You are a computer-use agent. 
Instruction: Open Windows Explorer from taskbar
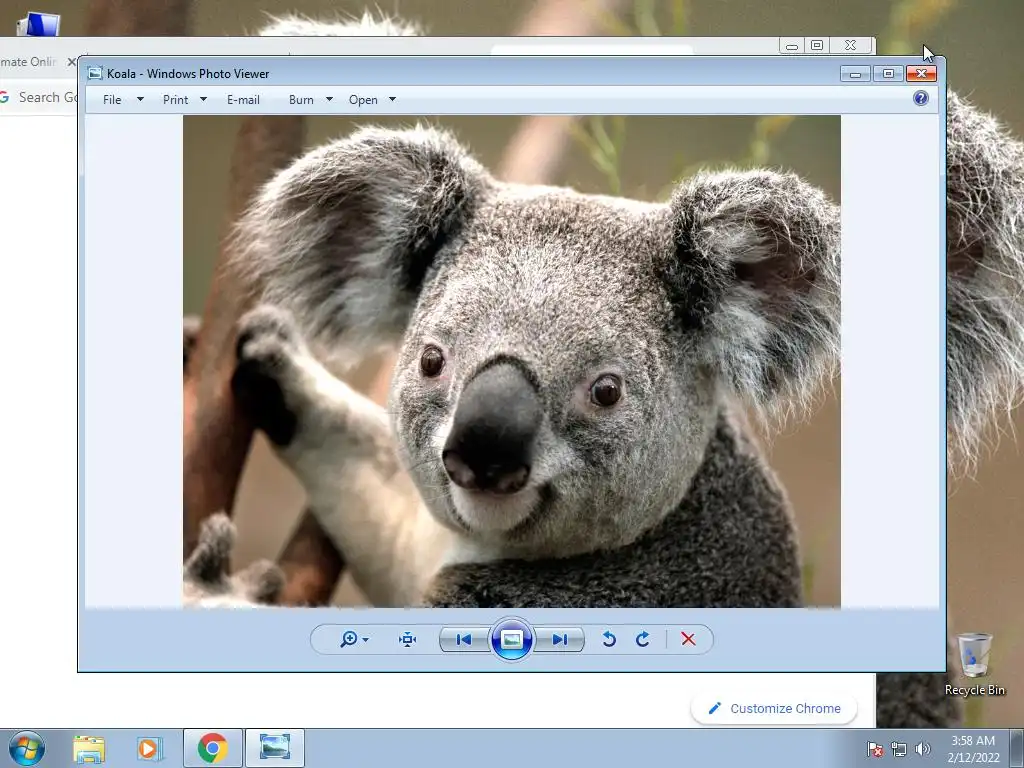click(89, 748)
